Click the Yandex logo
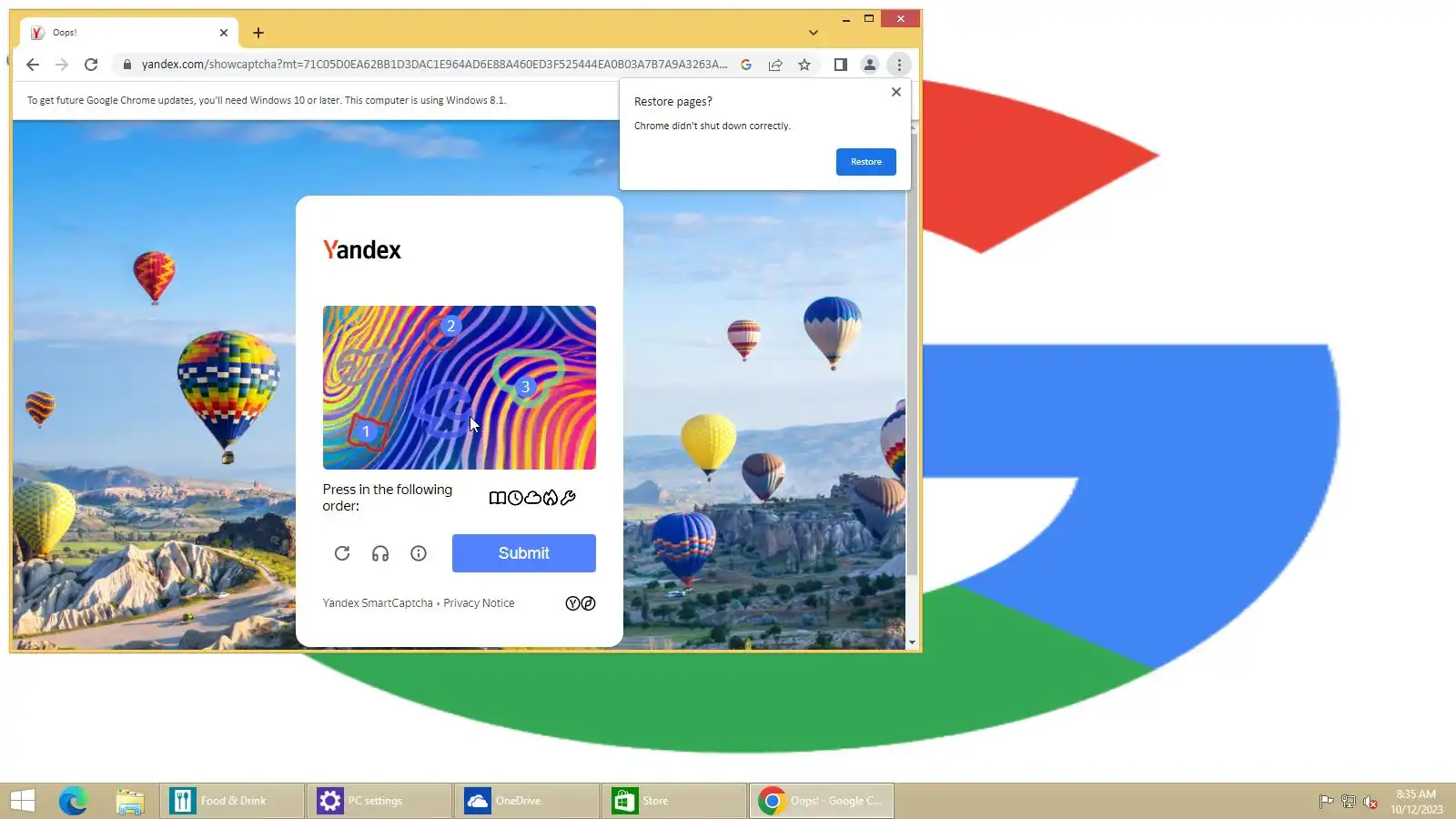Image resolution: width=1456 pixels, height=819 pixels. (x=362, y=250)
